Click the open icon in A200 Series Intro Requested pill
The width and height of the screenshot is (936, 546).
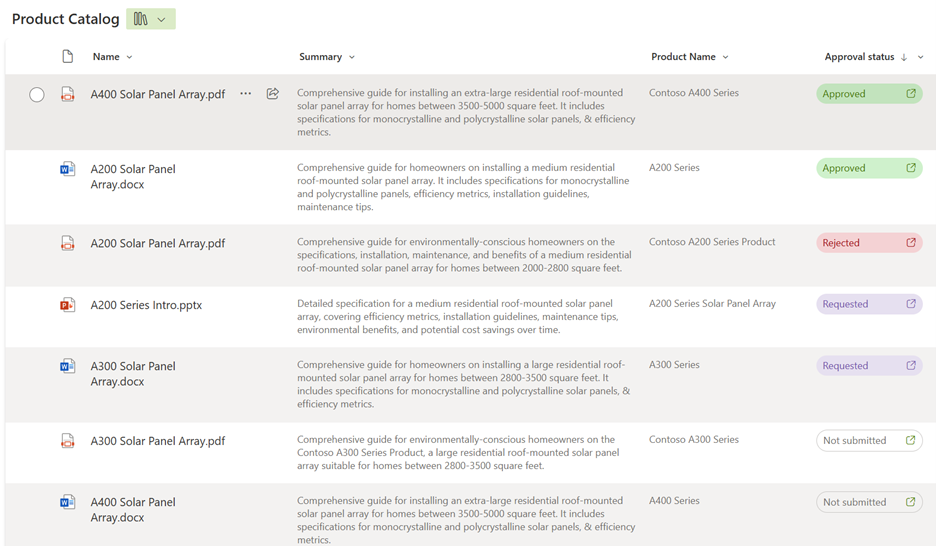911,304
